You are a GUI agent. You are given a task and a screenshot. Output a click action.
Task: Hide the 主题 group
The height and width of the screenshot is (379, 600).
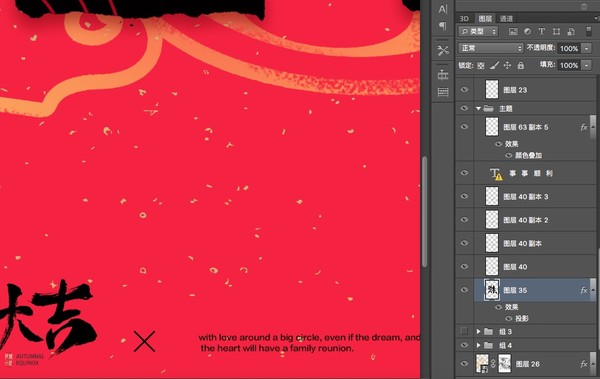[x=464, y=108]
